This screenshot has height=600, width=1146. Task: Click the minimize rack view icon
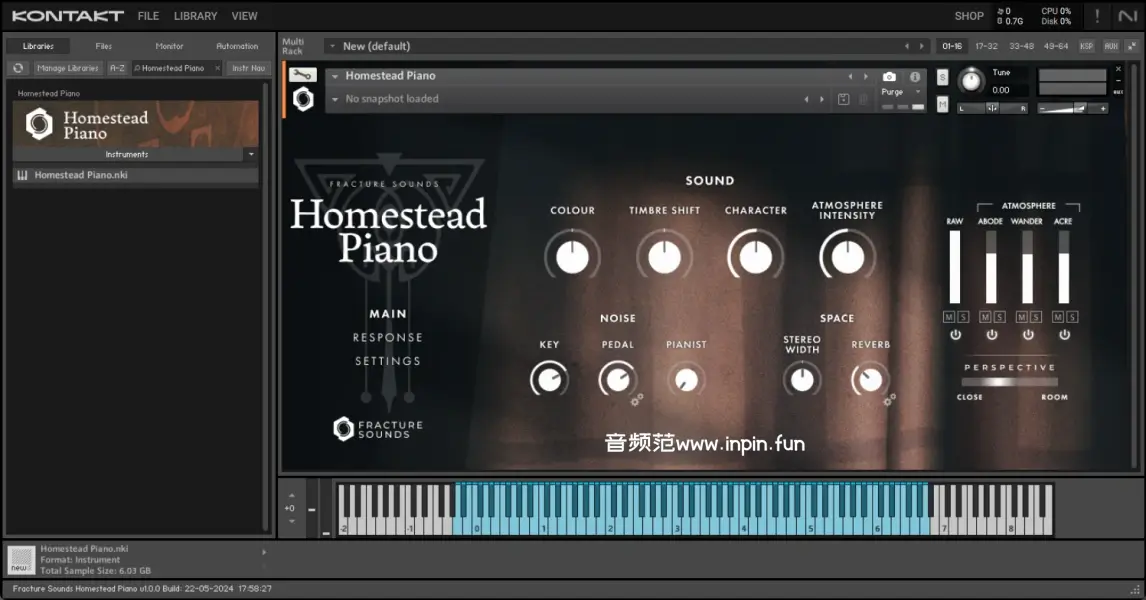[x=1132, y=46]
